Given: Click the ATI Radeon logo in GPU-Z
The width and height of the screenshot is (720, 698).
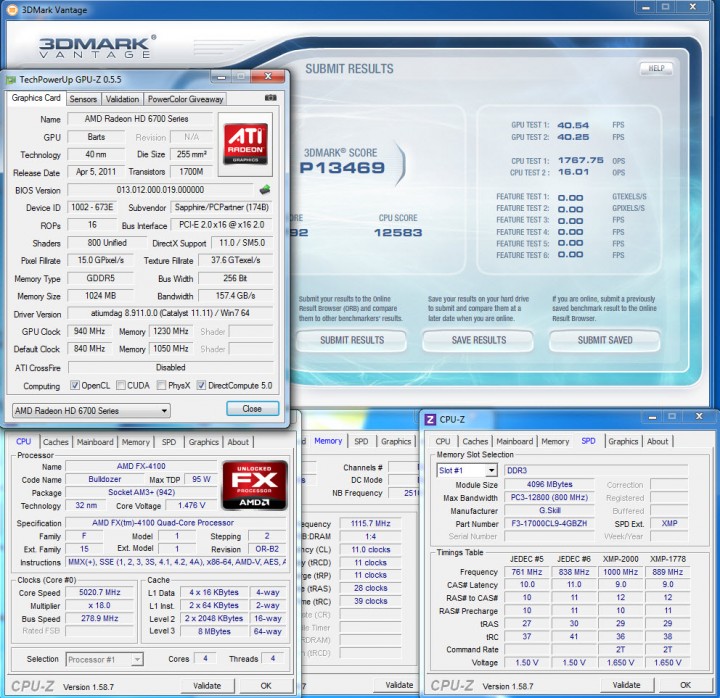Looking at the screenshot, I should [x=246, y=144].
